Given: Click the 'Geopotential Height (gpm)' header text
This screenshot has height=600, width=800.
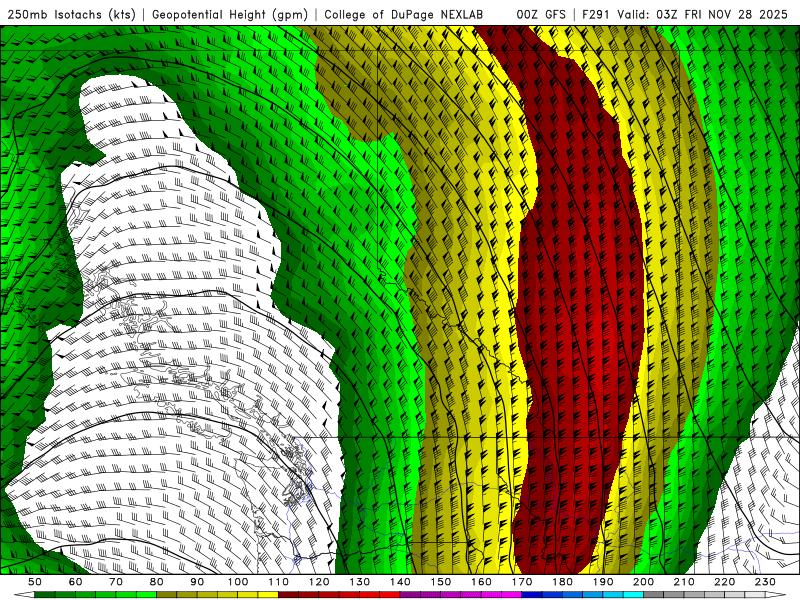Looking at the screenshot, I should [230, 15].
